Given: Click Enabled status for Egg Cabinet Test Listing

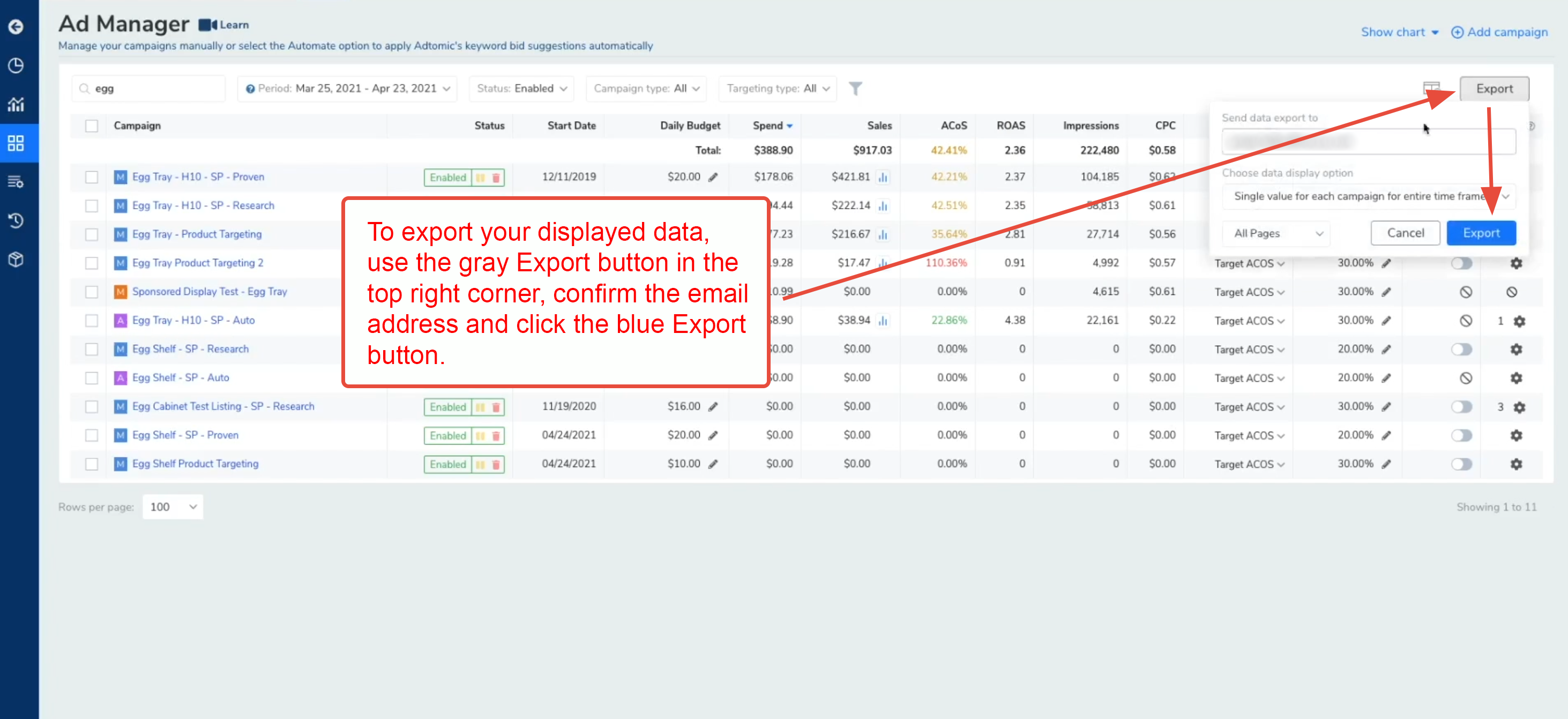Looking at the screenshot, I should (447, 407).
